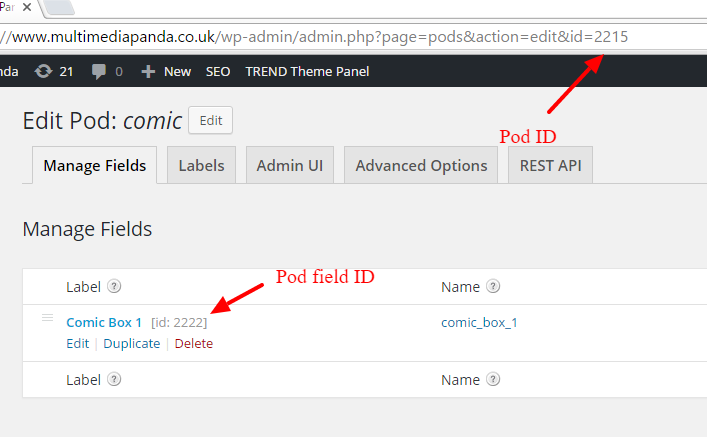Duplicate the Comic Box 1 field

[132, 343]
